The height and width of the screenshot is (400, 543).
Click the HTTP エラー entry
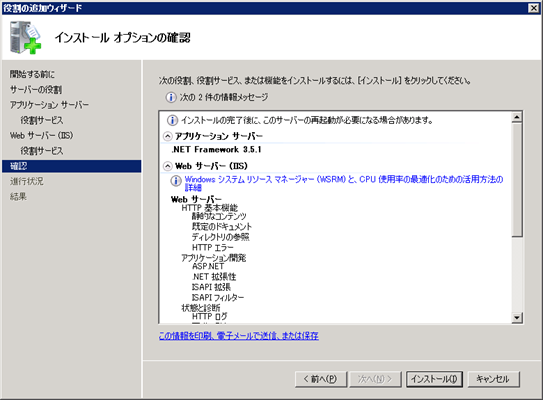tap(213, 248)
